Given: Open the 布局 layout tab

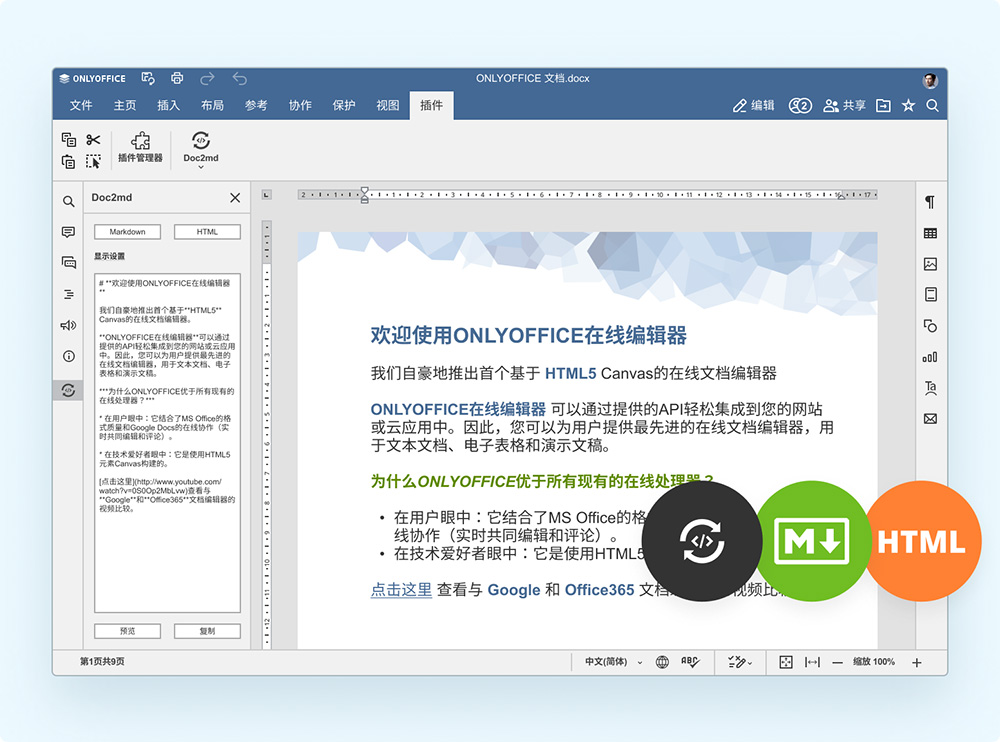Looking at the screenshot, I should click(x=212, y=105).
